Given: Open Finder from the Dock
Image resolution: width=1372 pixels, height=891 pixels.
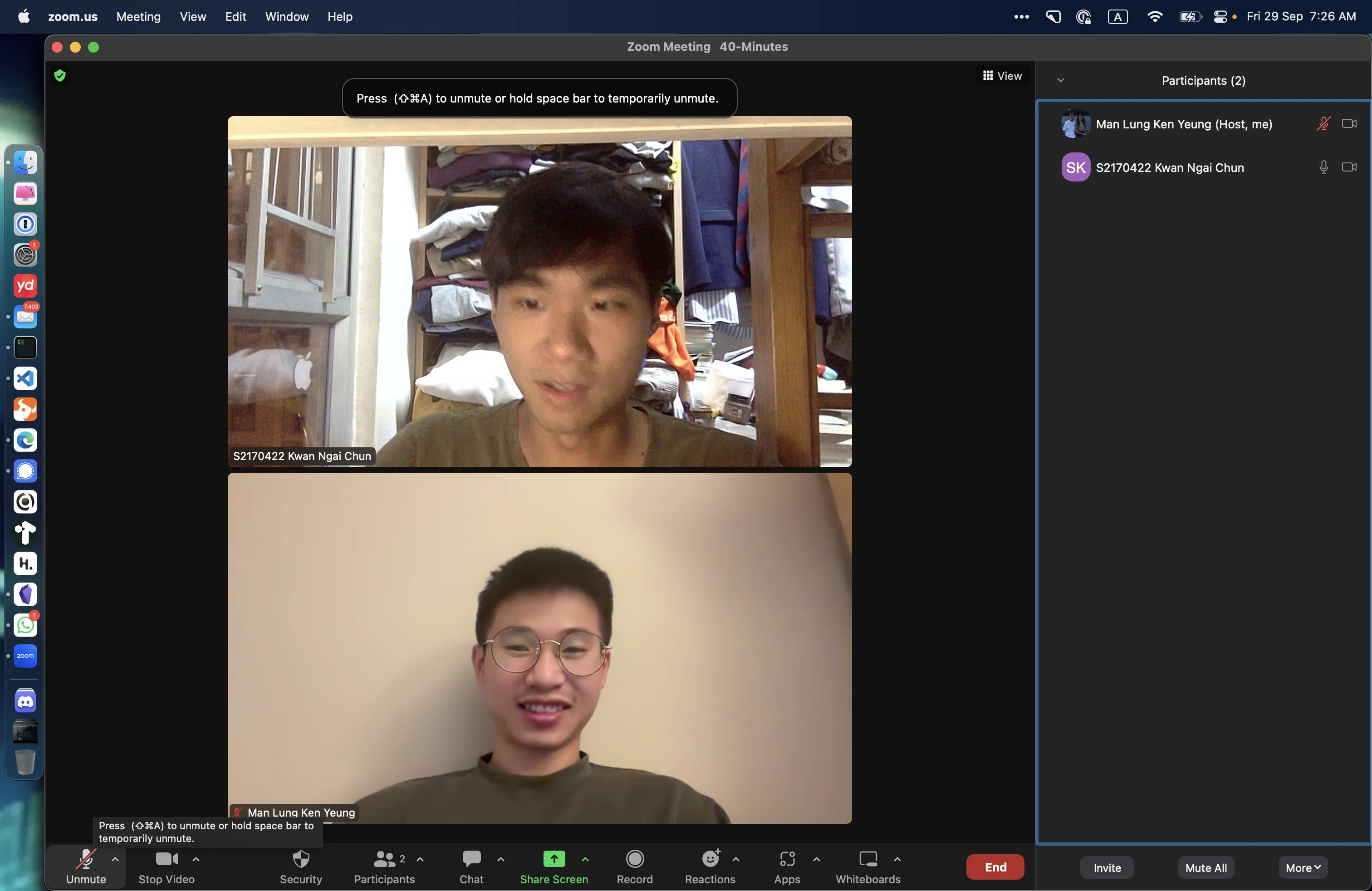Looking at the screenshot, I should point(25,162).
